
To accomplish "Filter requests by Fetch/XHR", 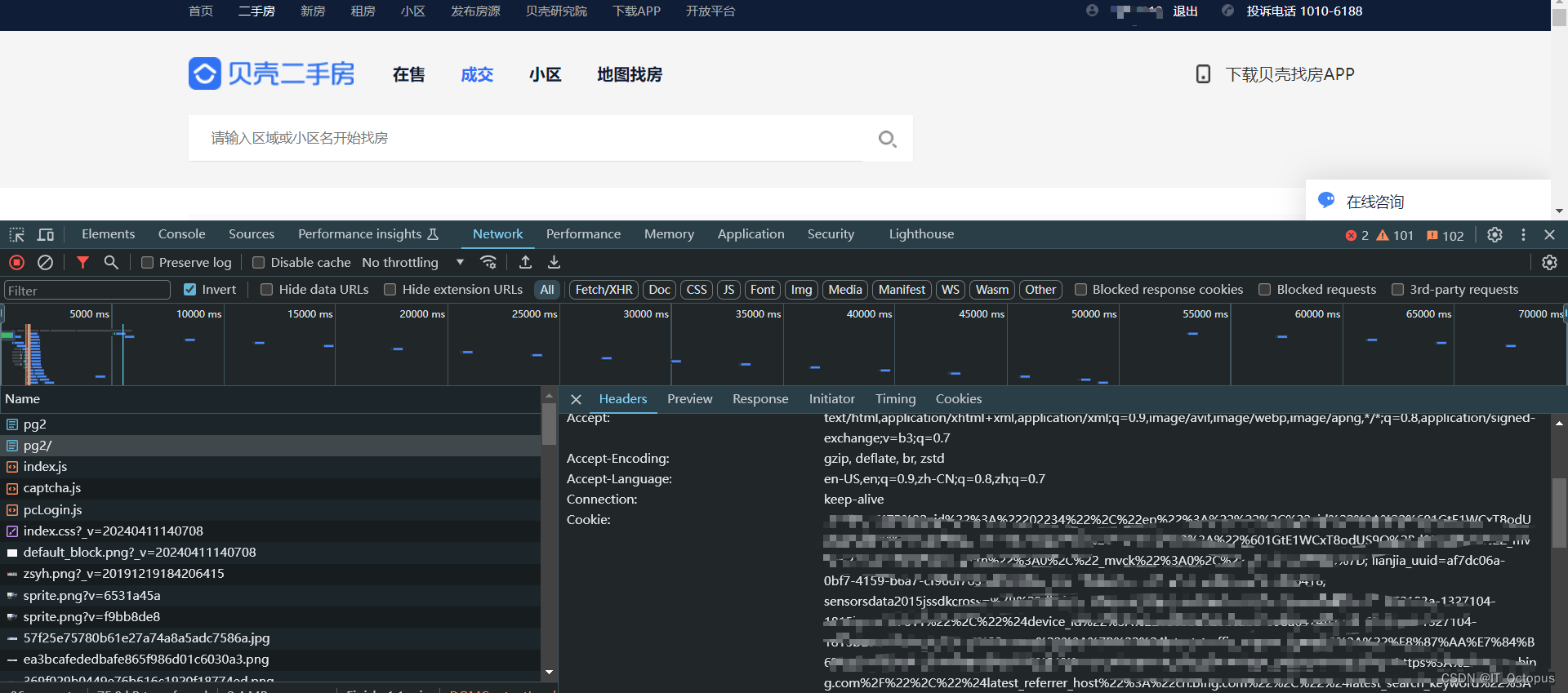I will click(x=604, y=290).
